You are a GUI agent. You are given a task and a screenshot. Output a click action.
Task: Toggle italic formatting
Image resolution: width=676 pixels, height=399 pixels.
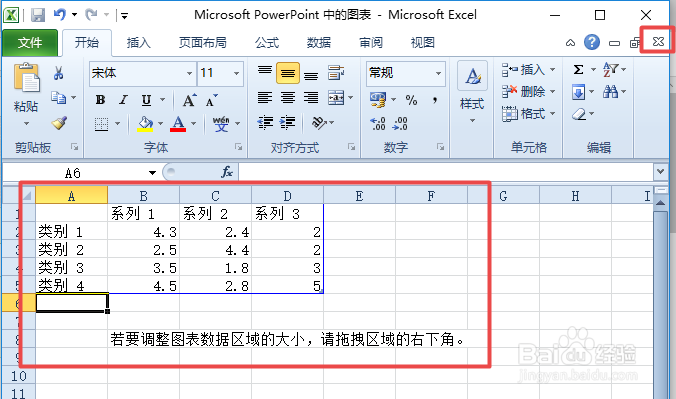coord(123,100)
